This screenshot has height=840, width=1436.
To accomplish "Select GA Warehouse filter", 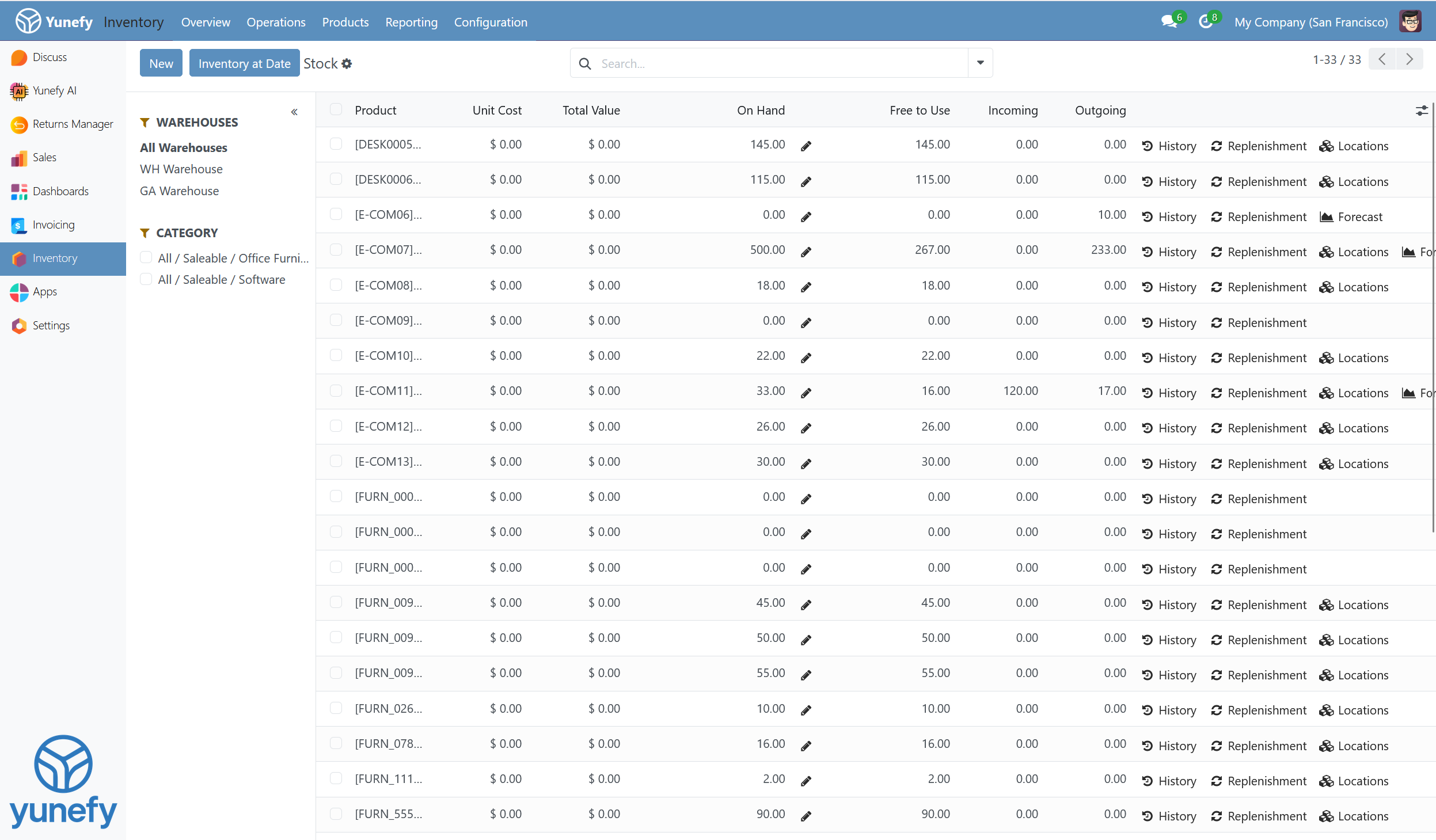I will click(179, 191).
